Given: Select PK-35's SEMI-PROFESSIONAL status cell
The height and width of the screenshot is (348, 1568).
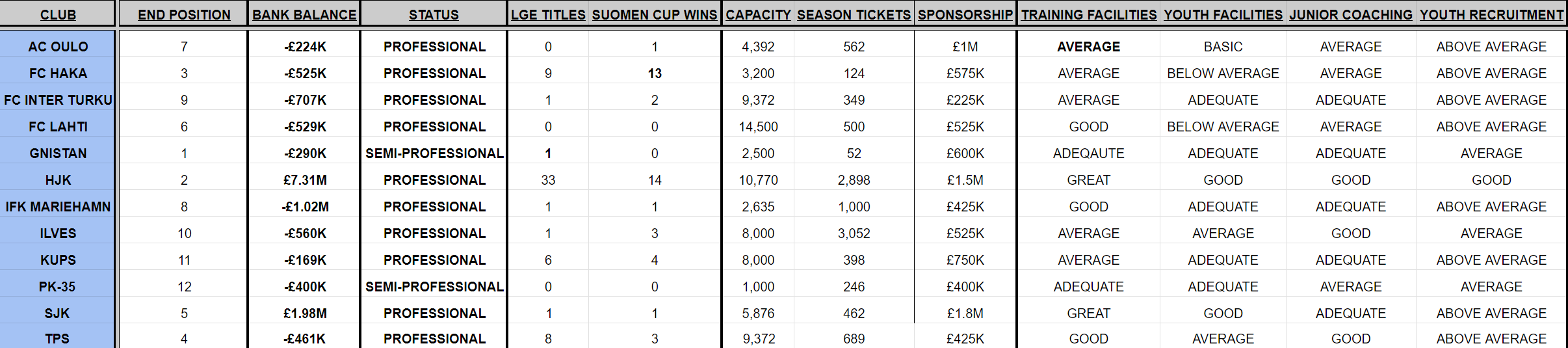Looking at the screenshot, I should (434, 287).
